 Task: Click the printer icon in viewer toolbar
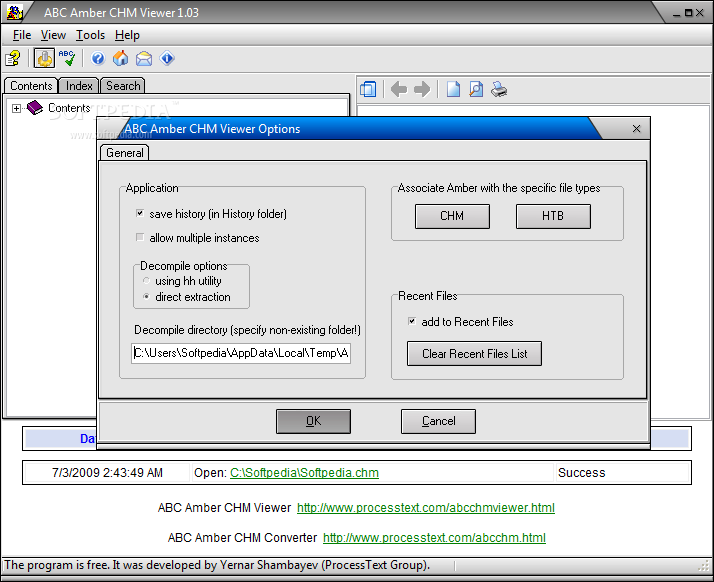499,89
